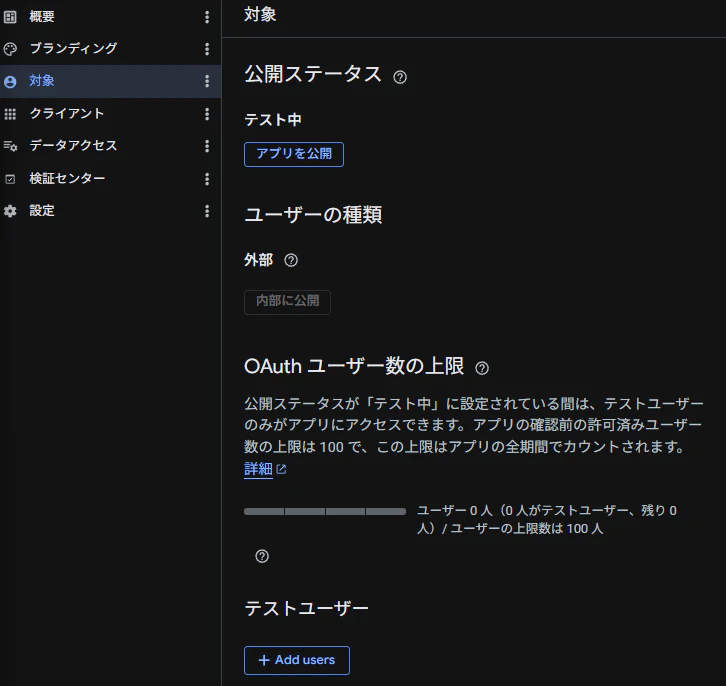The width and height of the screenshot is (726, 686).
Task: Open the three-dot menu for 検証センター
Action: 207,179
